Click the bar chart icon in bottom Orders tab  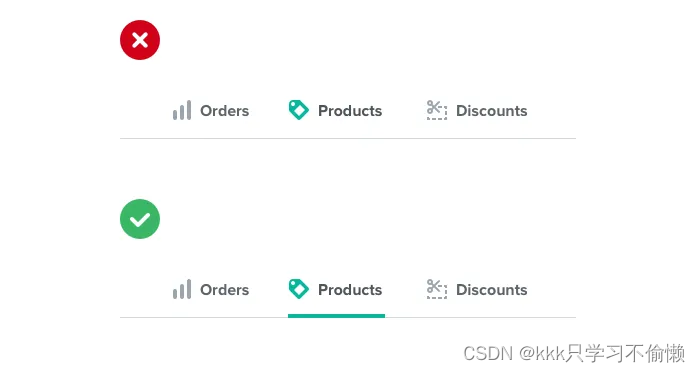click(182, 289)
